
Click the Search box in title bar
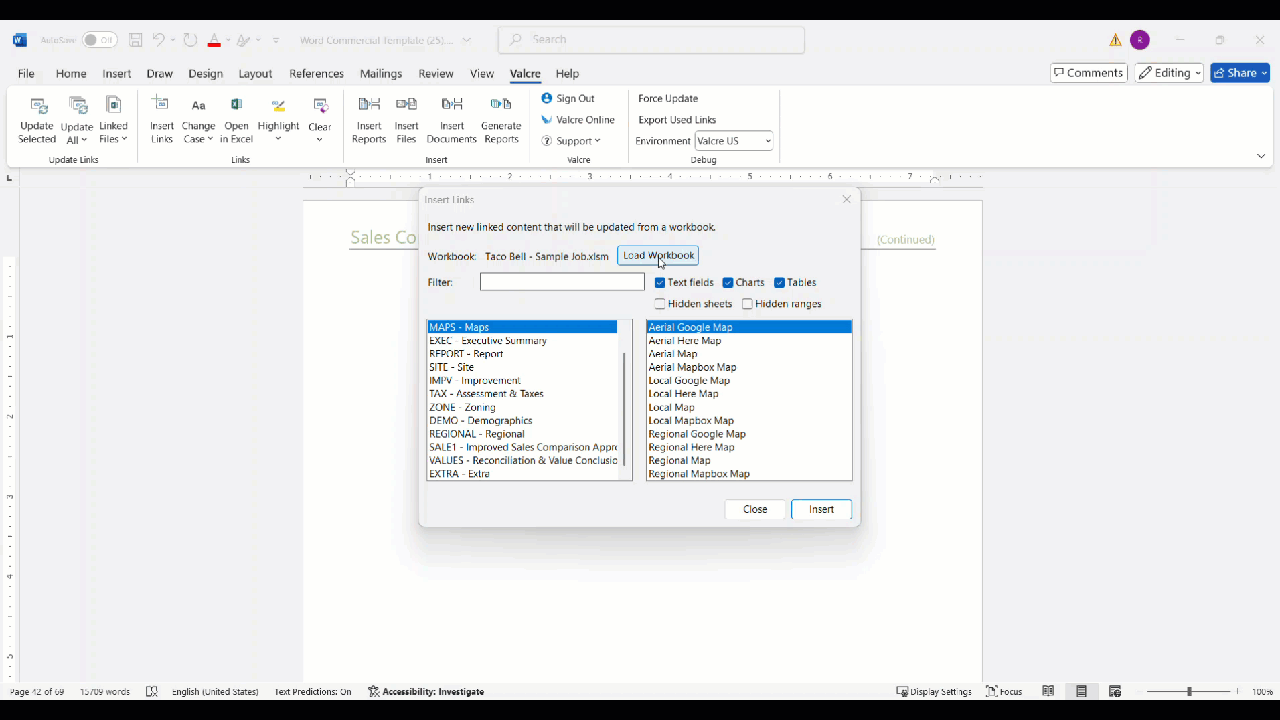[652, 40]
